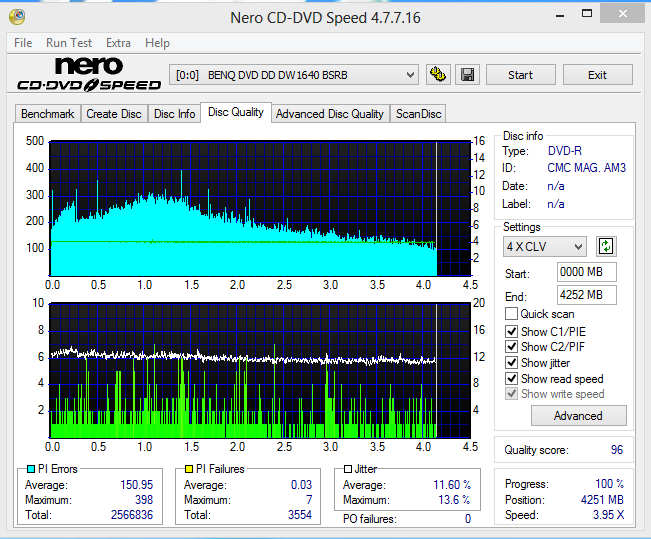Click the drive options icon beside the drive list
The width and height of the screenshot is (651, 539).
[438, 75]
